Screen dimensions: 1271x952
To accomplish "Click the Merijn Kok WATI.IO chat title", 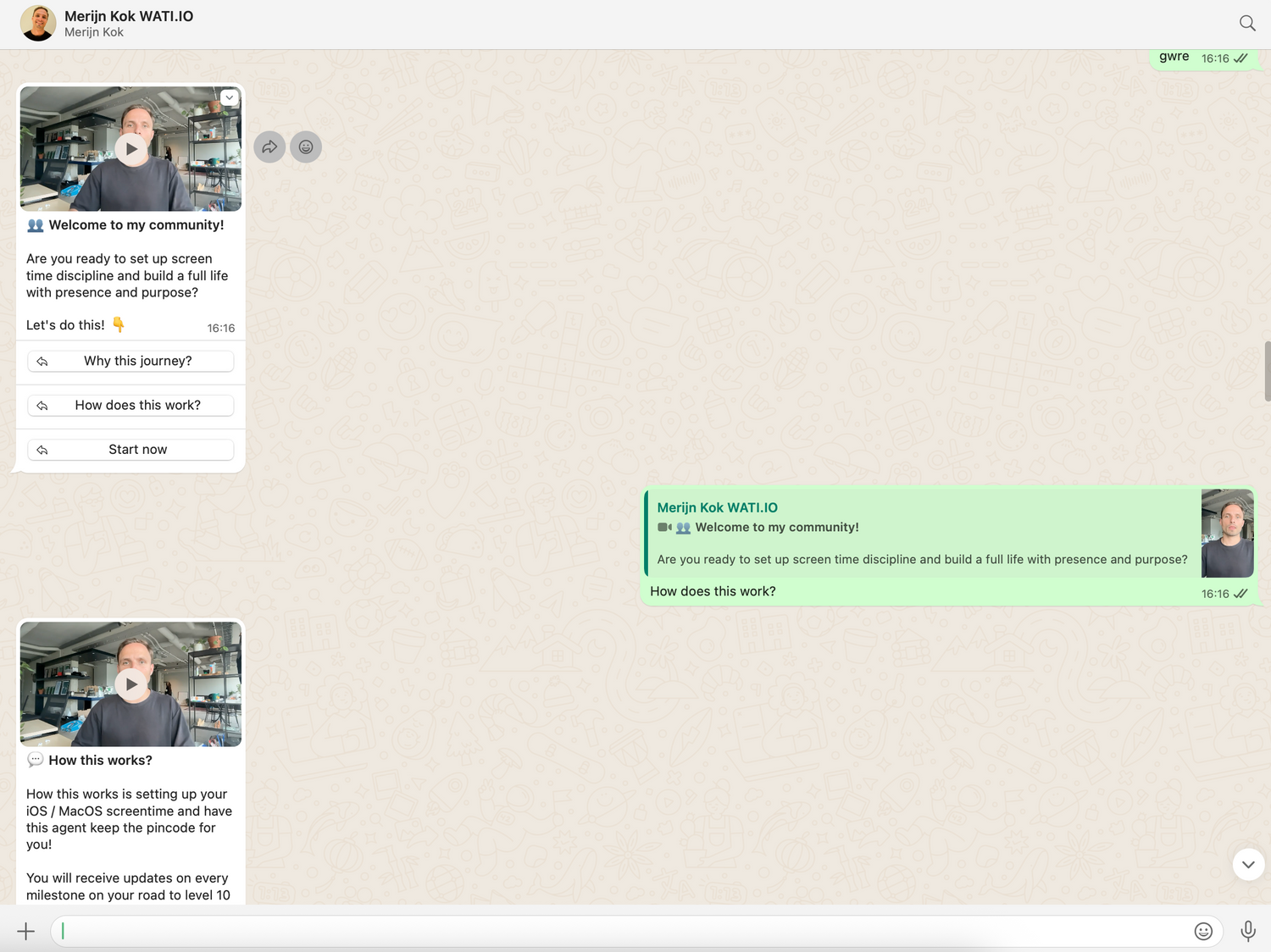I will 129,16.
